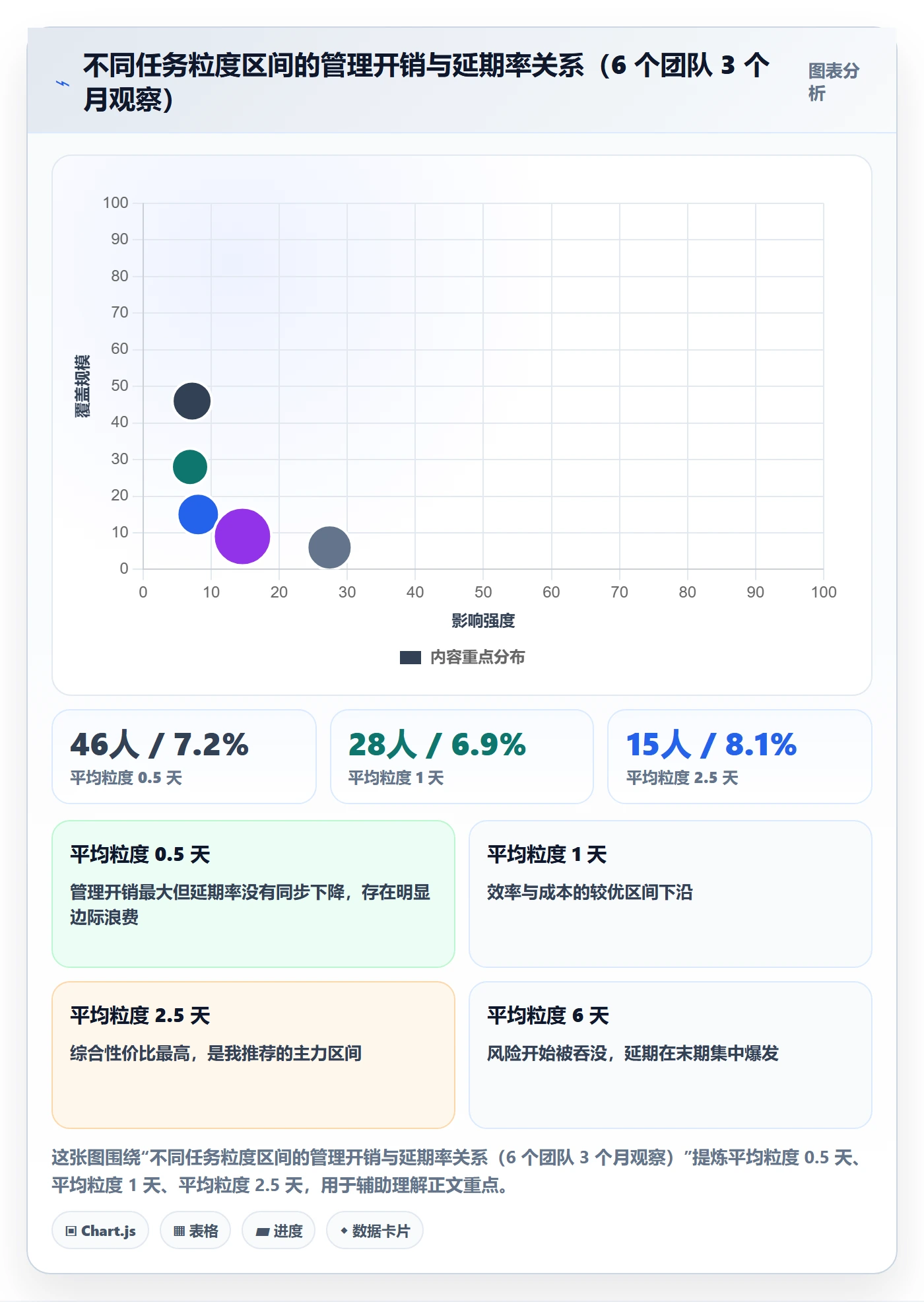Click the diamond icon in the 数据卡片 tag
This screenshot has width=924, height=1302.
[344, 1231]
